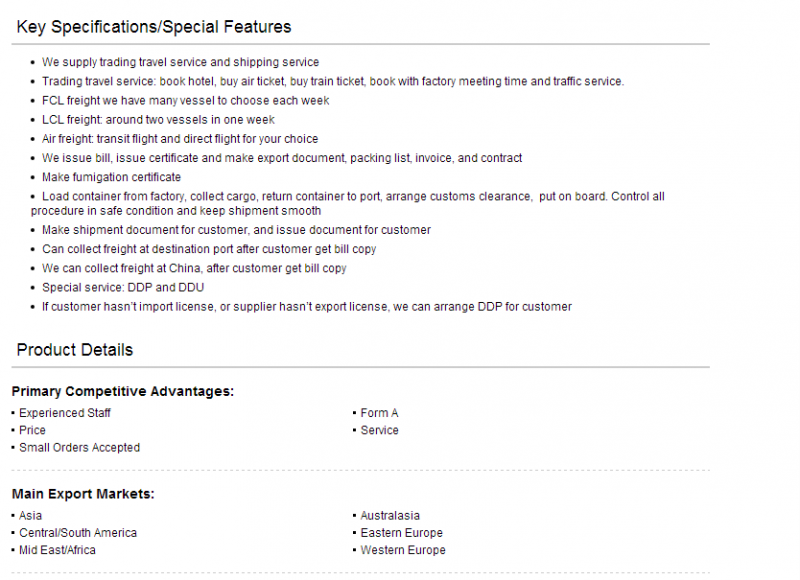Click the LCL freight bullet text
800x580 pixels.
[158, 120]
